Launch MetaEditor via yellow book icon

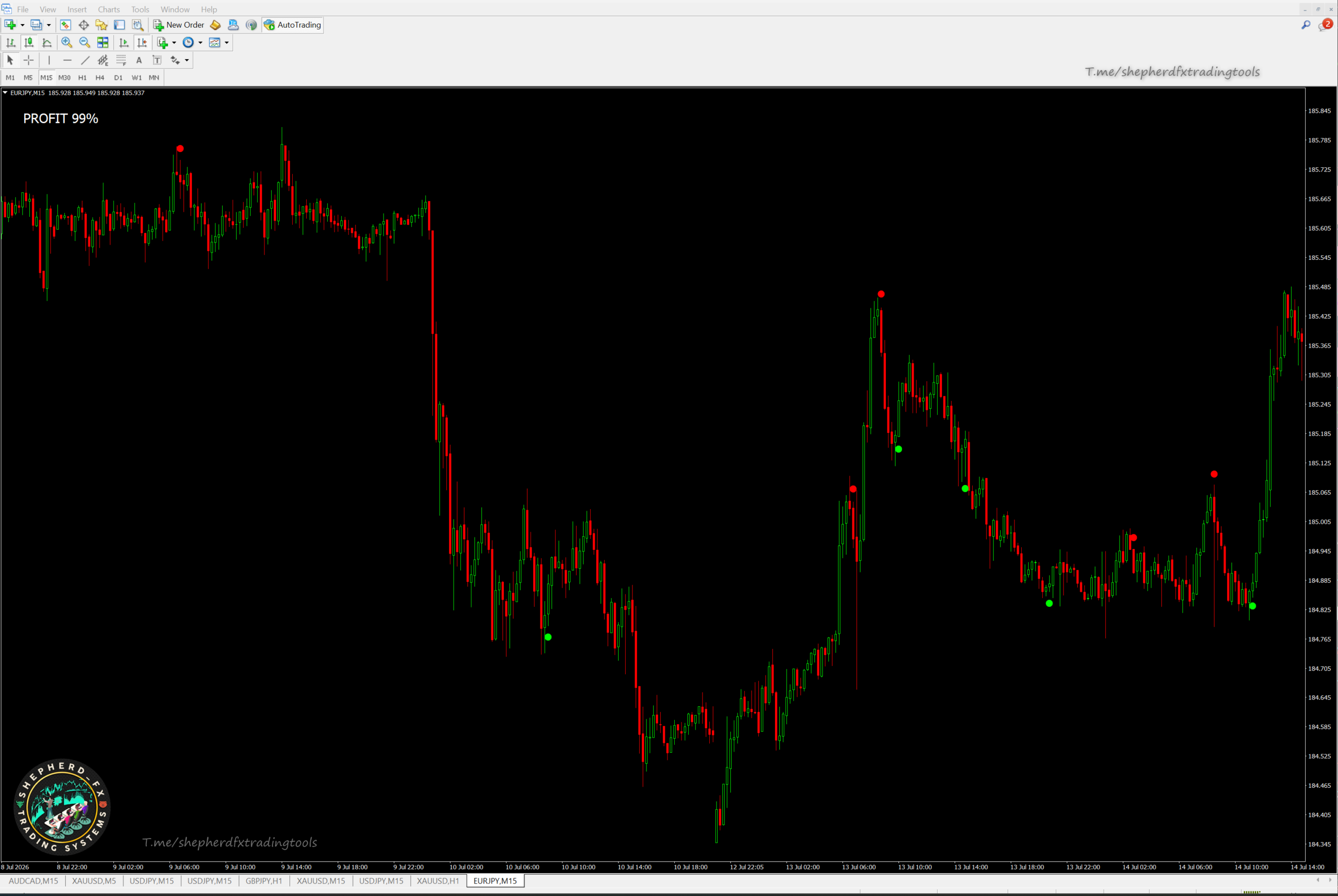pyautogui.click(x=215, y=25)
